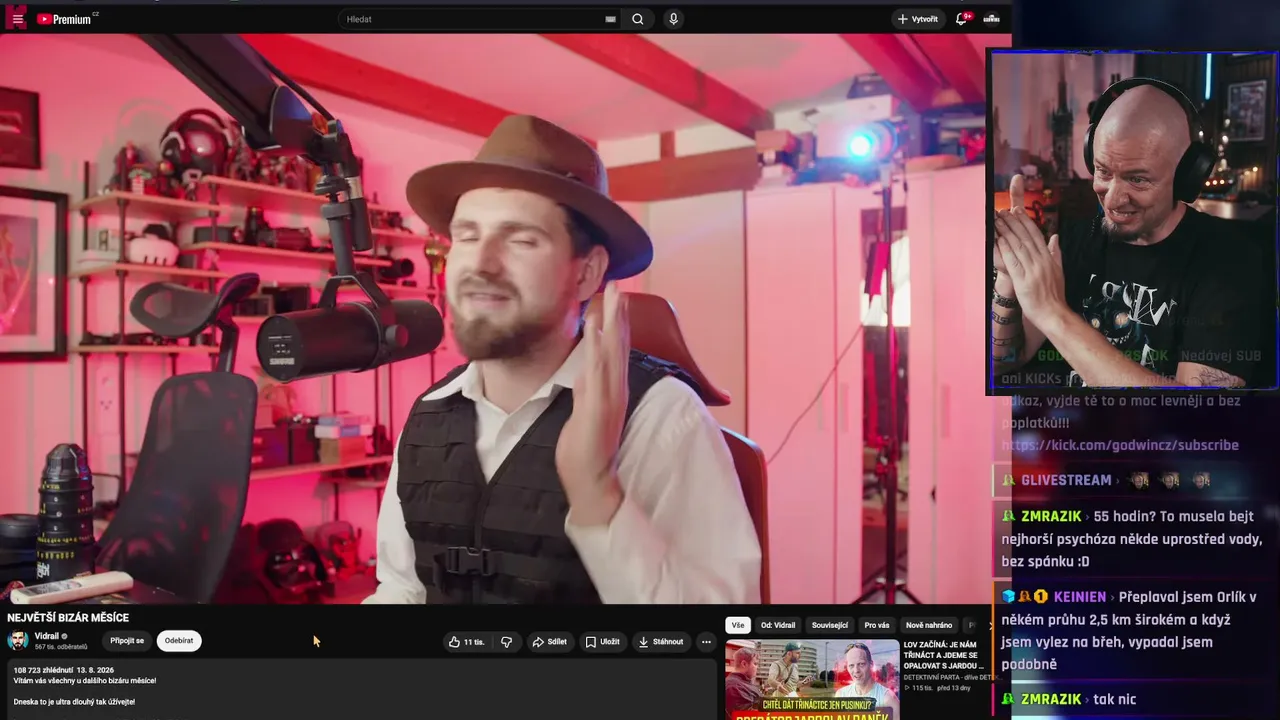The height and width of the screenshot is (720, 1280).
Task: Open Vidrail channel avatar
Action: coord(18,641)
